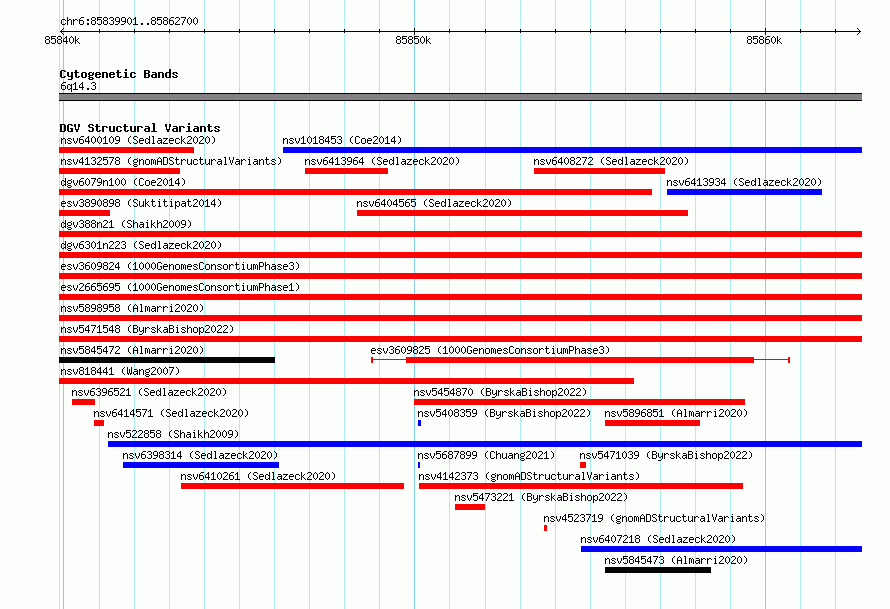890x609 pixels.
Task: Click tiny blue marker under nsv5408359
Action: click(x=419, y=423)
